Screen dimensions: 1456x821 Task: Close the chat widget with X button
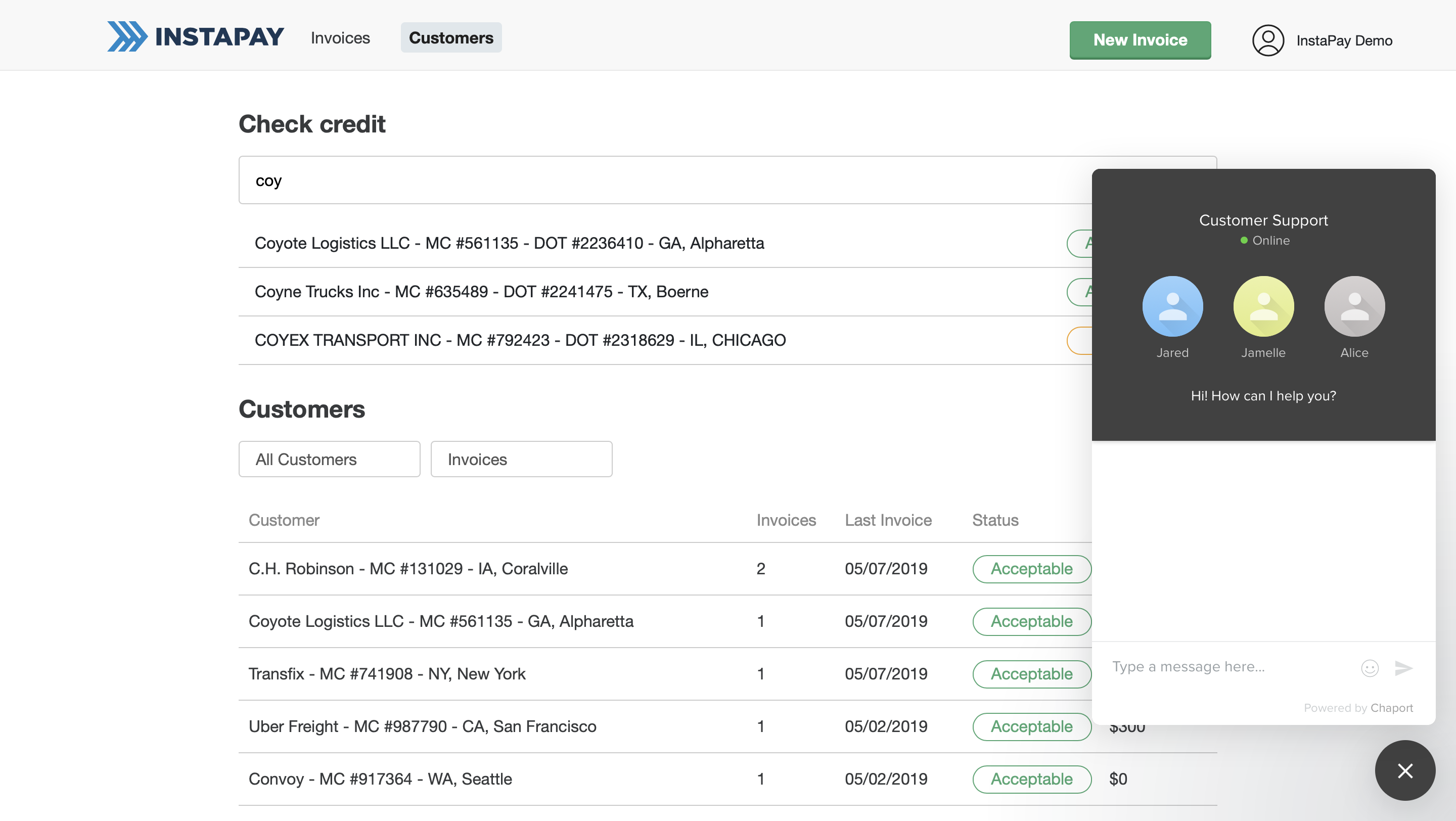click(1404, 771)
